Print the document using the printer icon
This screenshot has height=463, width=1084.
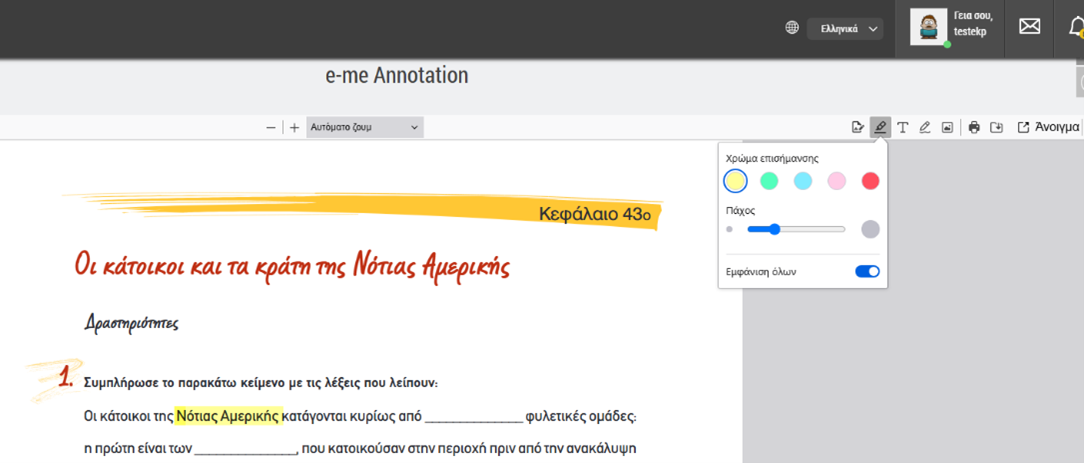(974, 127)
